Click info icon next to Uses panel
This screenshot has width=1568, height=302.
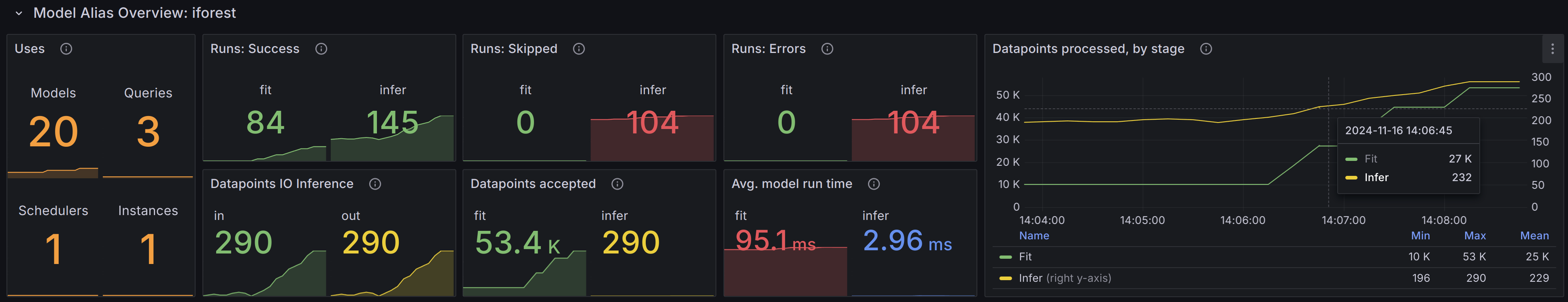click(66, 49)
